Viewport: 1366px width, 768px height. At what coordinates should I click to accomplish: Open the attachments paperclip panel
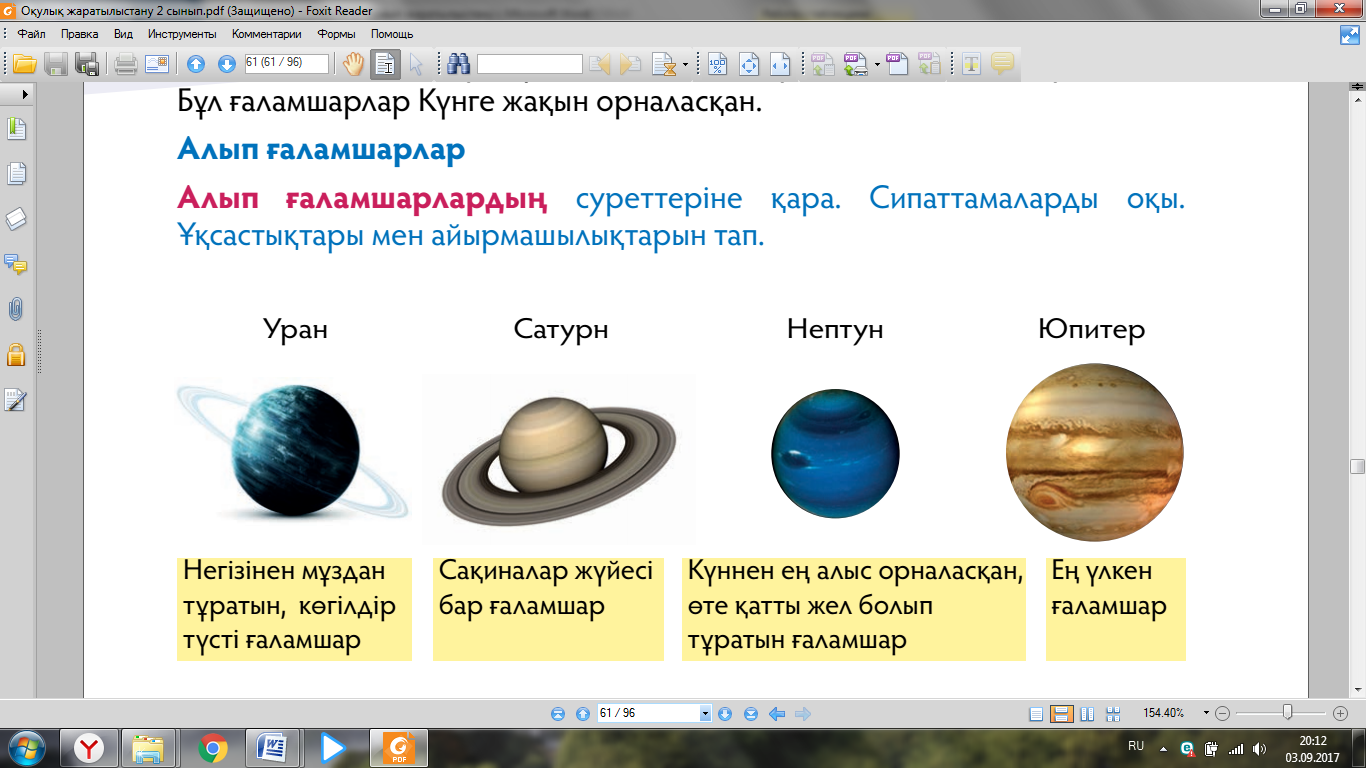coord(15,310)
